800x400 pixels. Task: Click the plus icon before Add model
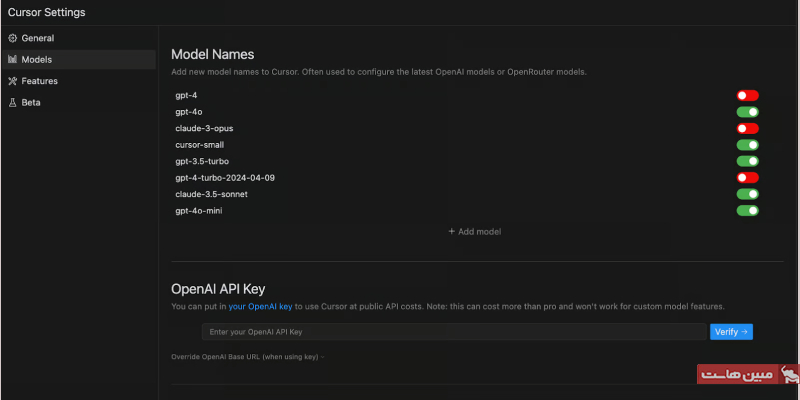click(451, 232)
